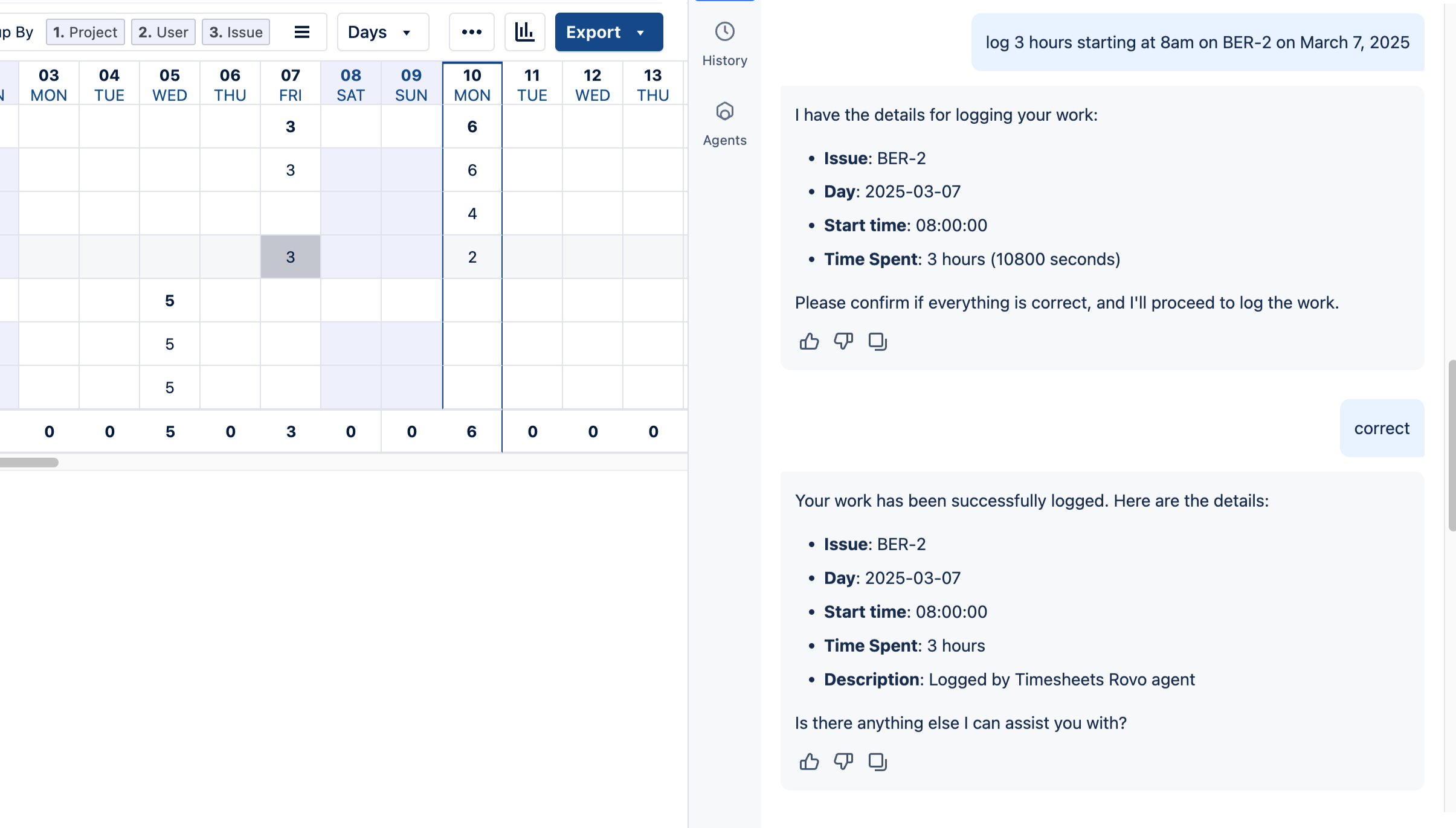Open the Export dropdown arrow
This screenshot has height=828, width=1456.
point(640,33)
